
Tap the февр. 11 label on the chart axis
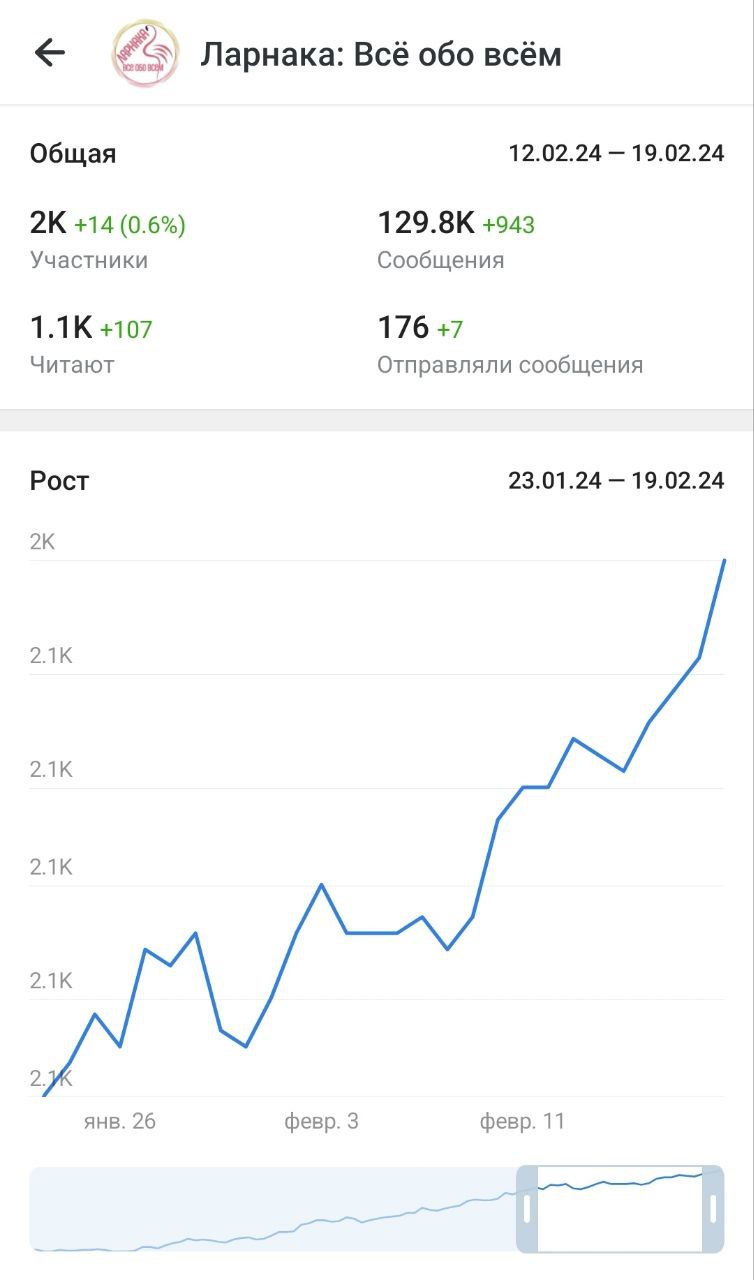pyautogui.click(x=522, y=1121)
